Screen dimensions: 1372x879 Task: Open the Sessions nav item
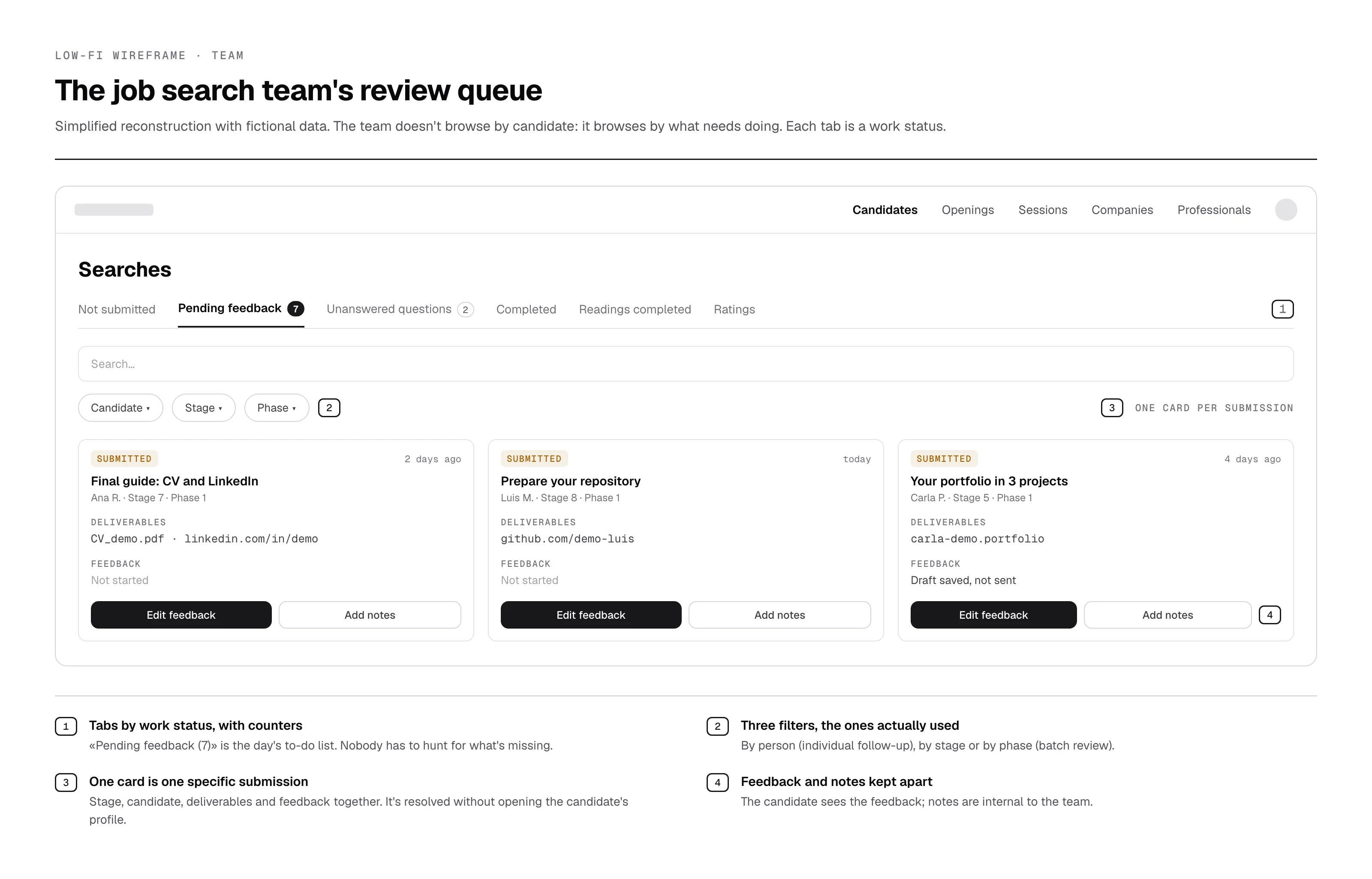click(1042, 210)
